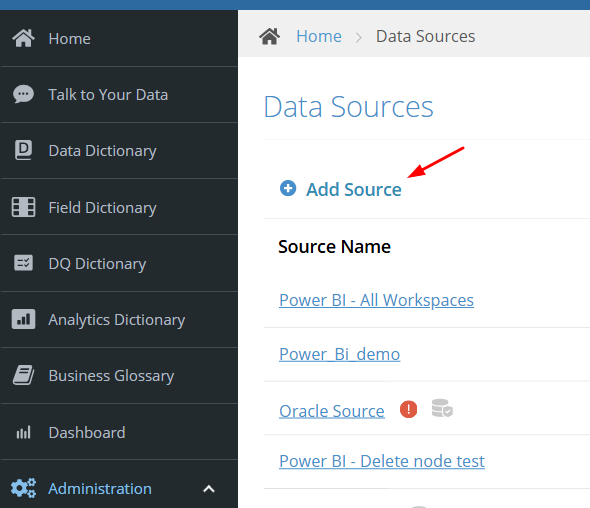Click the Home house icon in sidebar
590x508 pixels.
pyautogui.click(x=23, y=38)
